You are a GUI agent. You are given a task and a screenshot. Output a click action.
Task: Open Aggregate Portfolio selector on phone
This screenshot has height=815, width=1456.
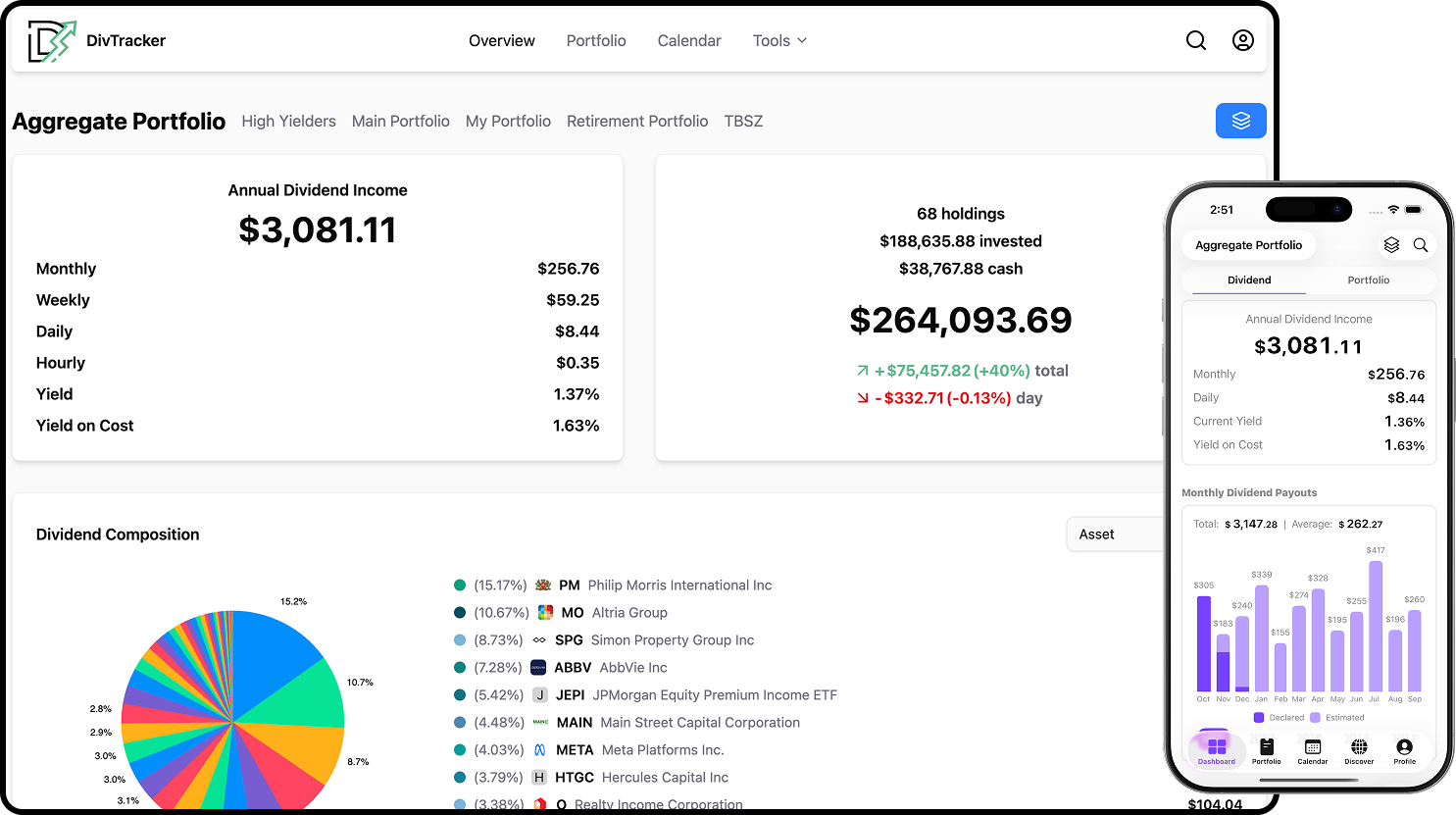pos(1248,245)
